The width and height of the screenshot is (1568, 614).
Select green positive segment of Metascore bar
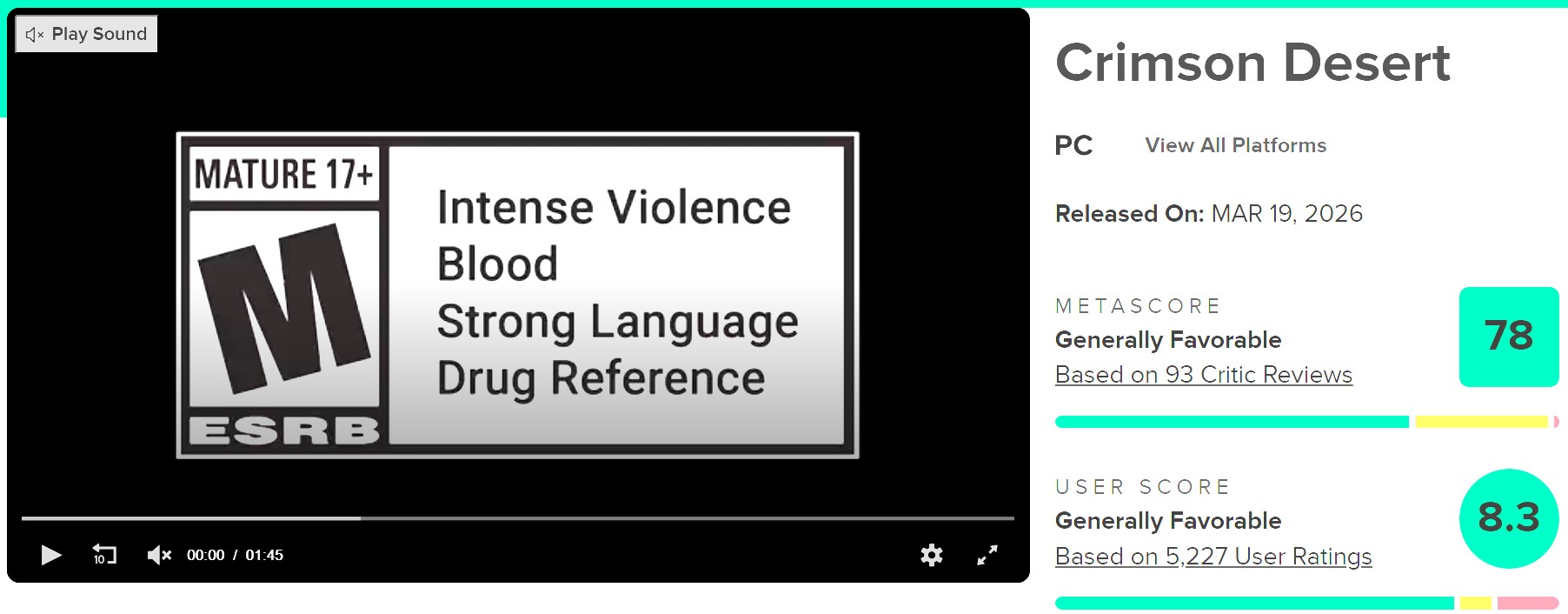[x=1231, y=422]
